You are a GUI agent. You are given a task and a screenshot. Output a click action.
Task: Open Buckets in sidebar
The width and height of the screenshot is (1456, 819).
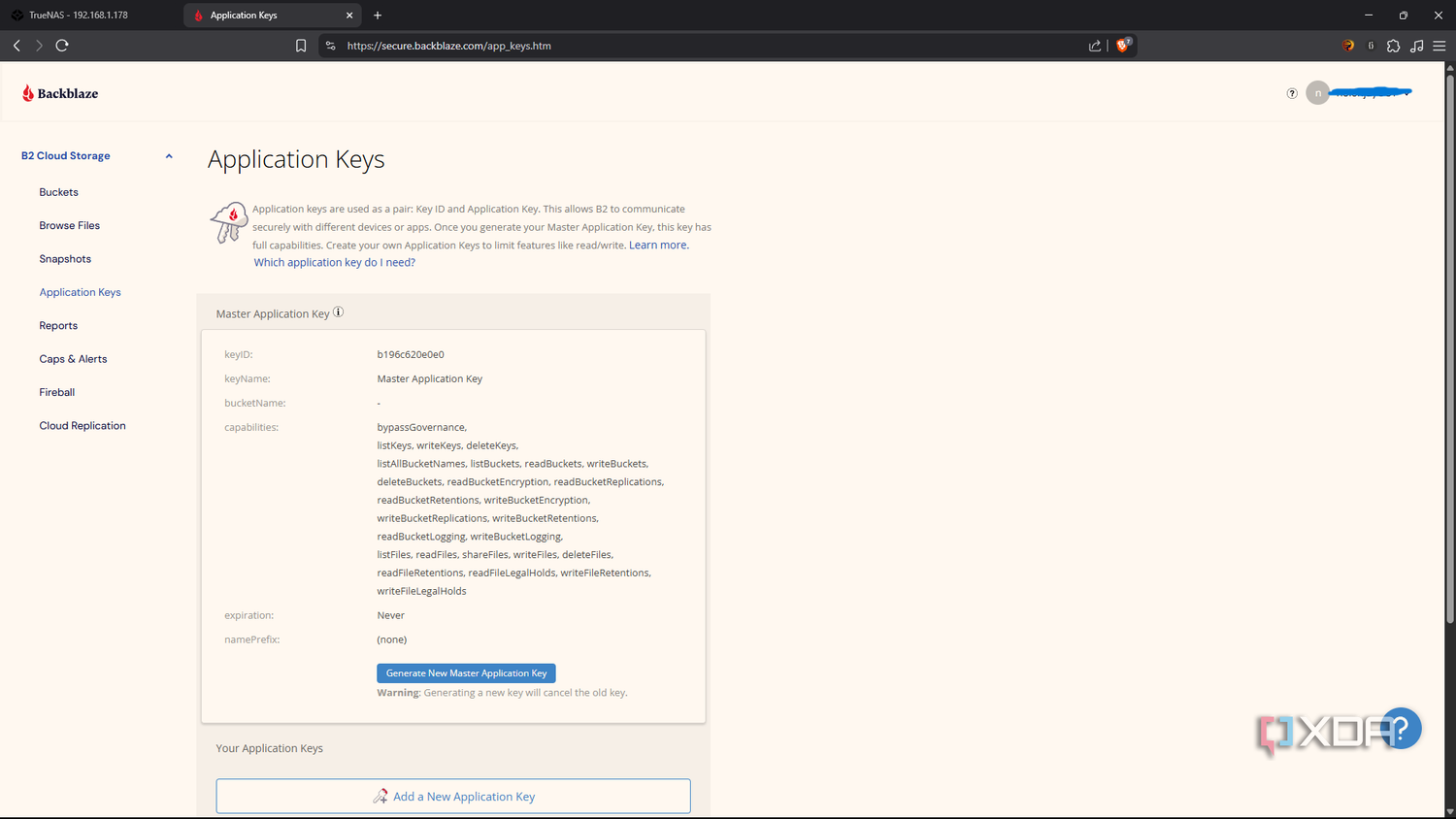[x=58, y=192]
